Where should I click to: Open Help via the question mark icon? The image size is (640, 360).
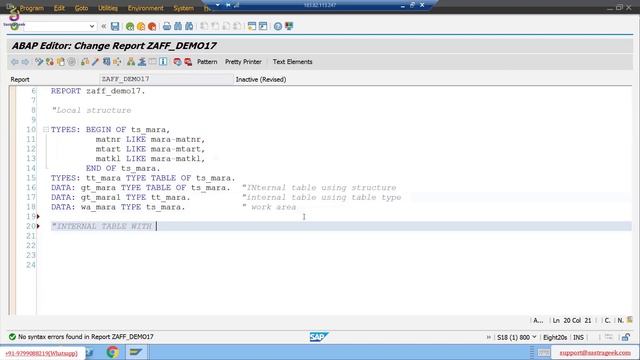278,27
